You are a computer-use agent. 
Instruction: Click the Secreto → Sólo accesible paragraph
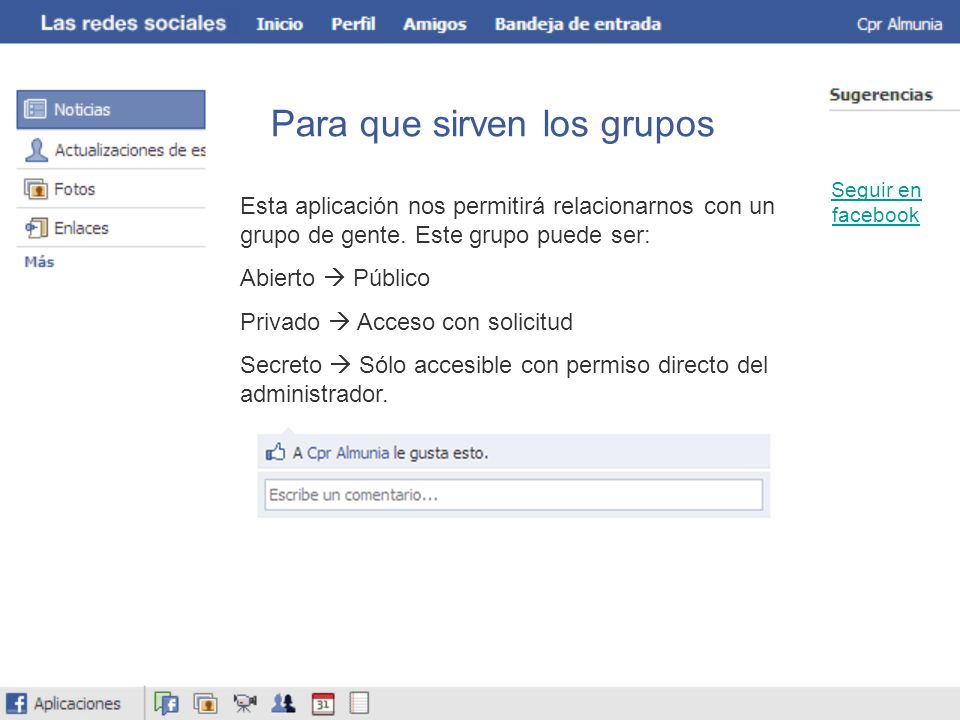click(x=504, y=379)
